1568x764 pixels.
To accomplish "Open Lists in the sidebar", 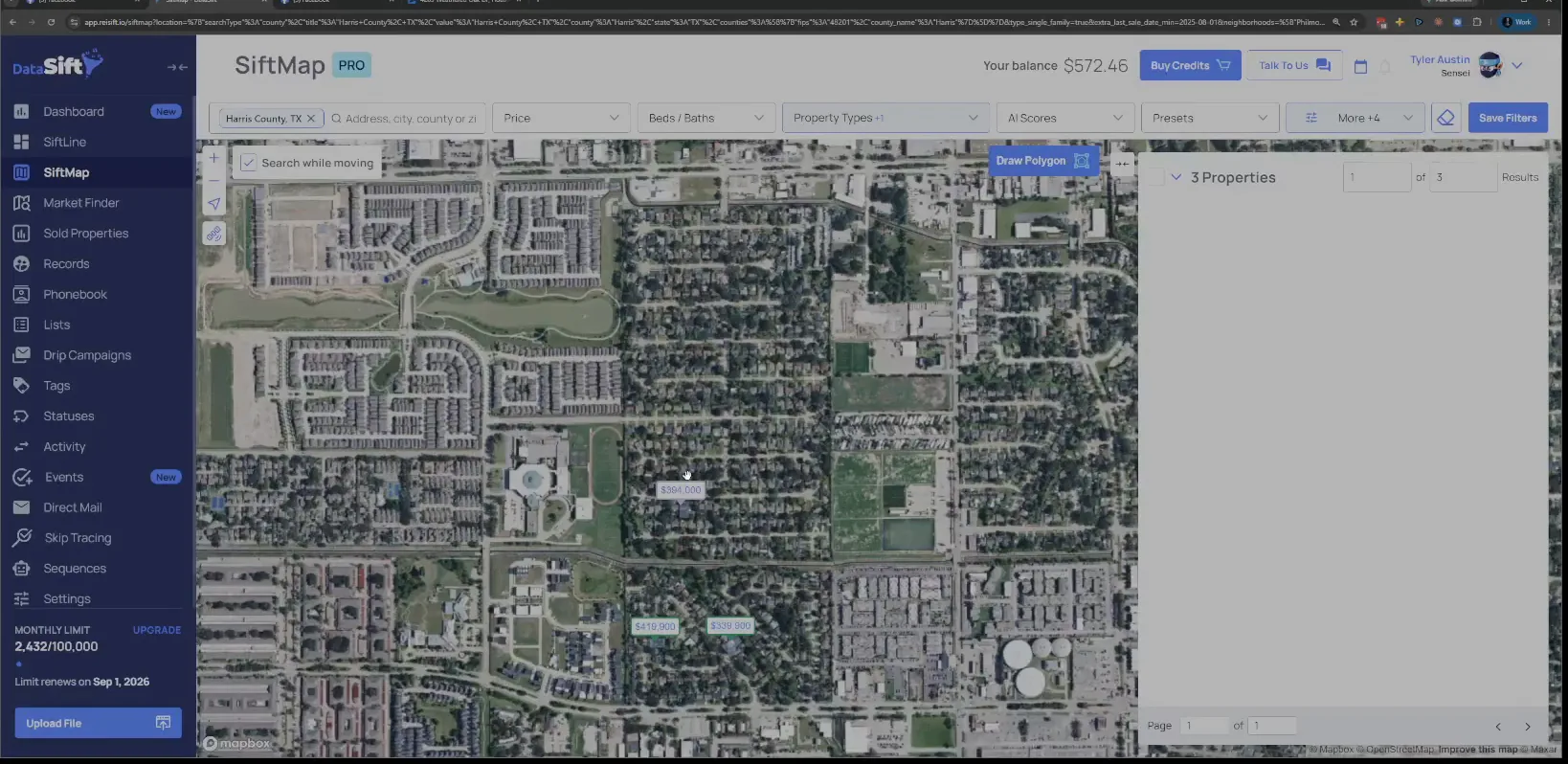I will point(56,325).
